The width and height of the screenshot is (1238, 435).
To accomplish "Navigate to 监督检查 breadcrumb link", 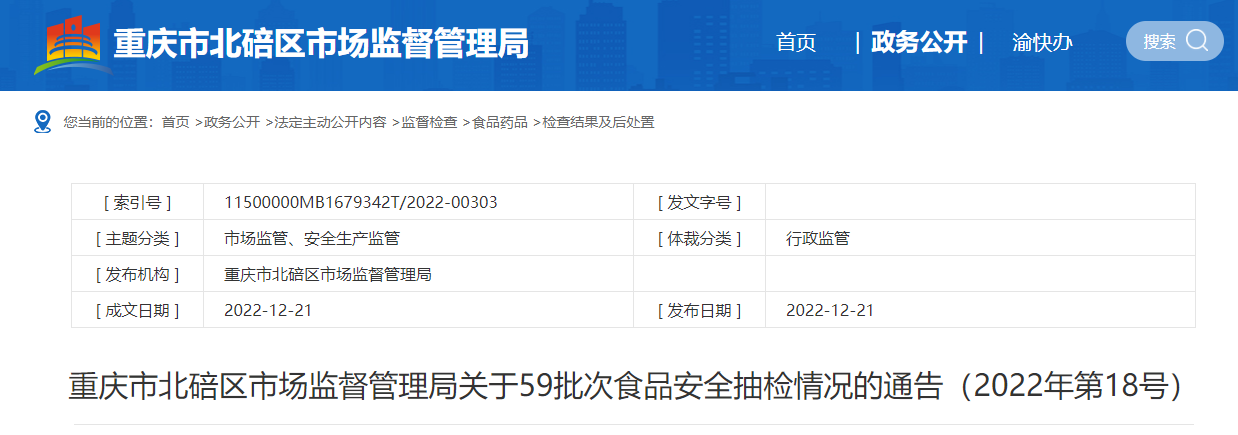I will point(429,122).
